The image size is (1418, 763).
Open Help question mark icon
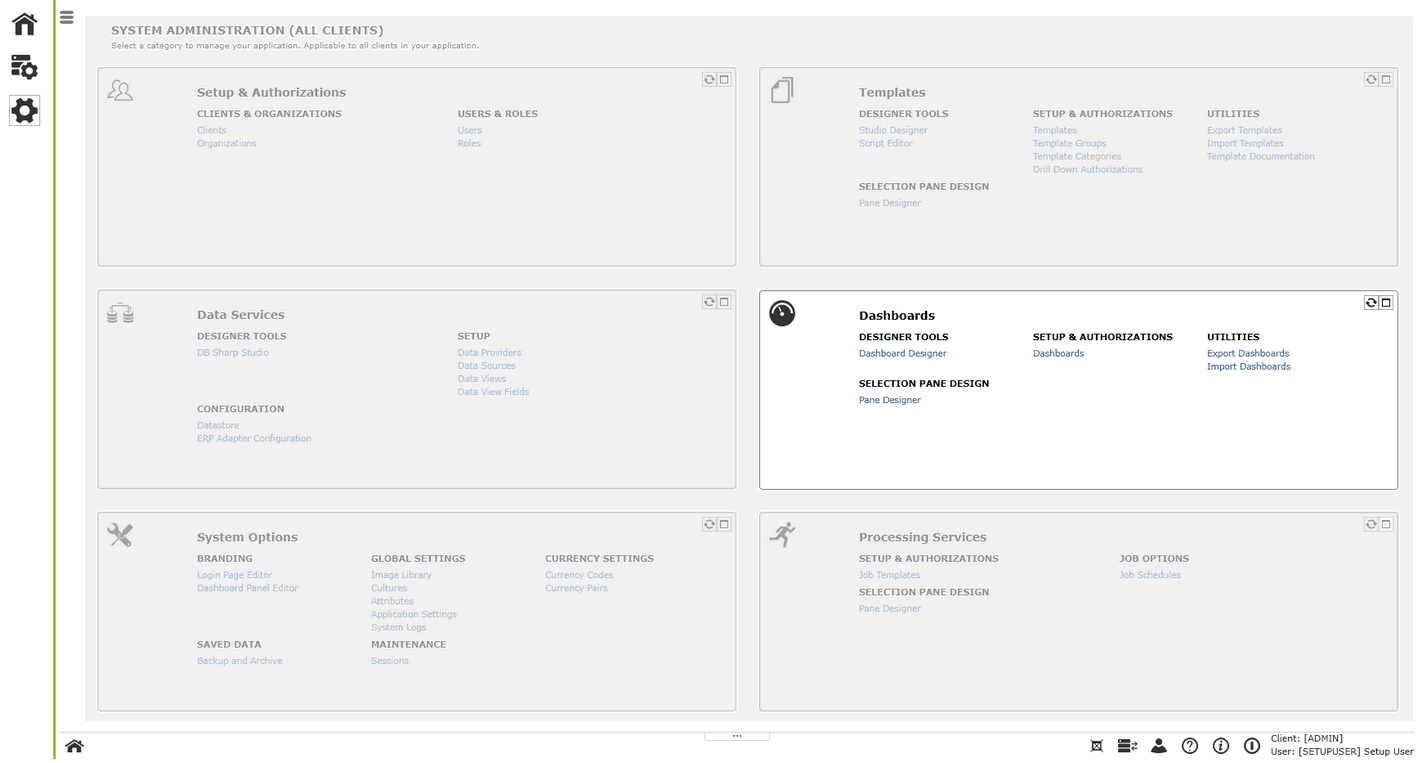point(1190,746)
